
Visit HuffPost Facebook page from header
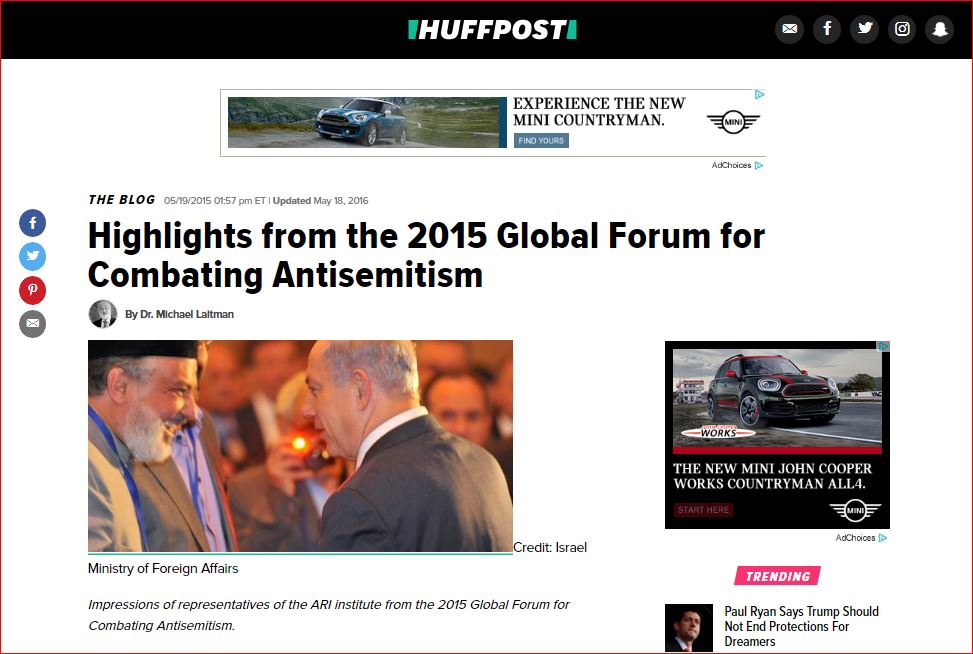(827, 29)
